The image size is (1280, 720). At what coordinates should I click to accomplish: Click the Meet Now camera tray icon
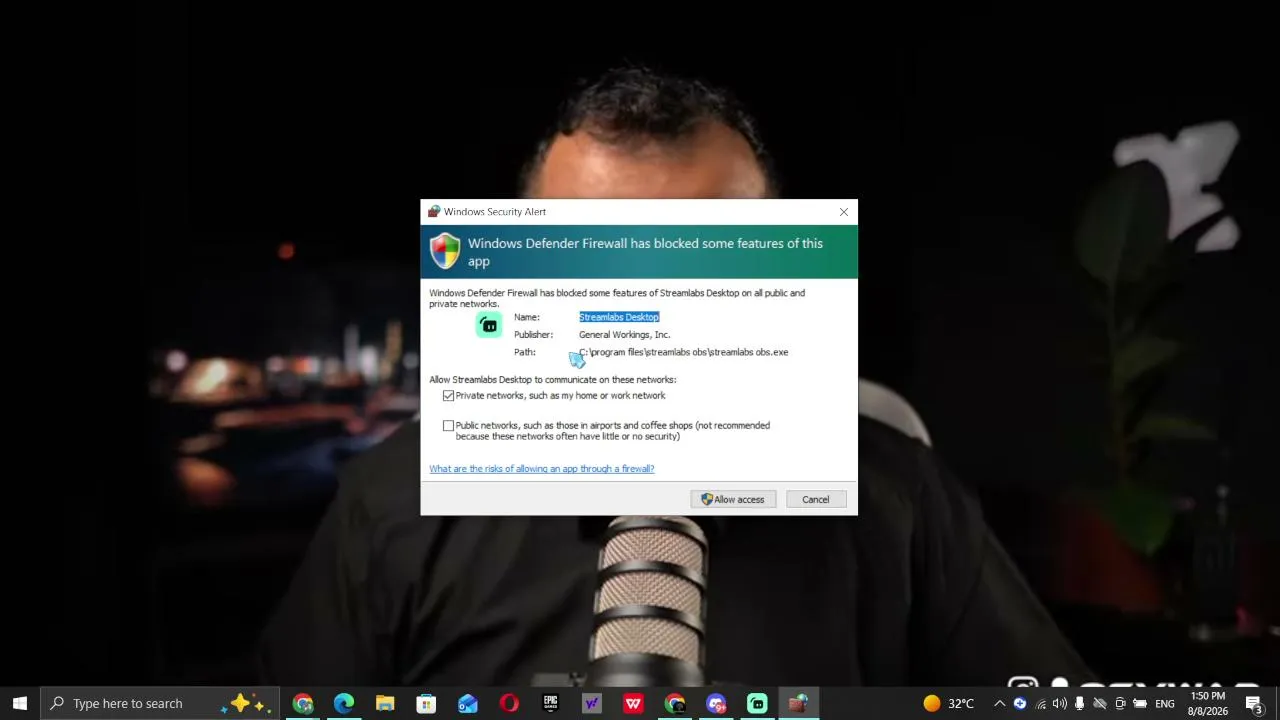coord(1120,703)
